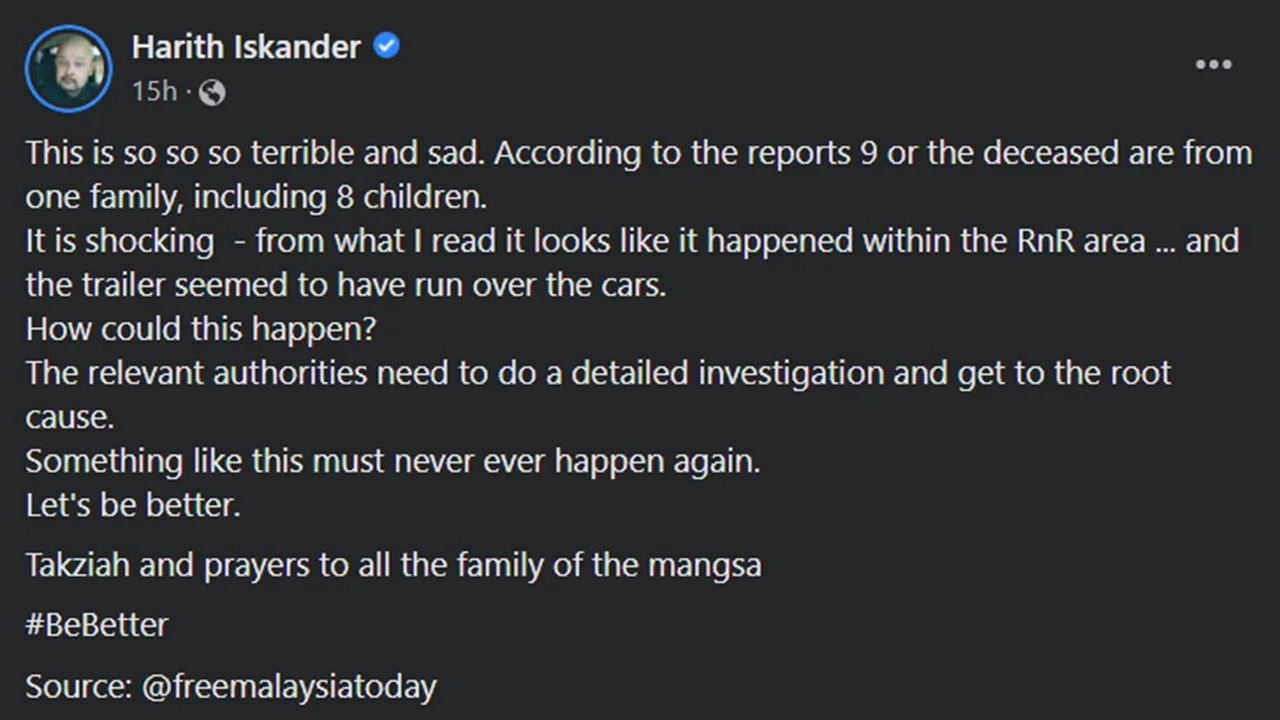Click the blue verified badge
1280x720 pixels.
coord(386,46)
